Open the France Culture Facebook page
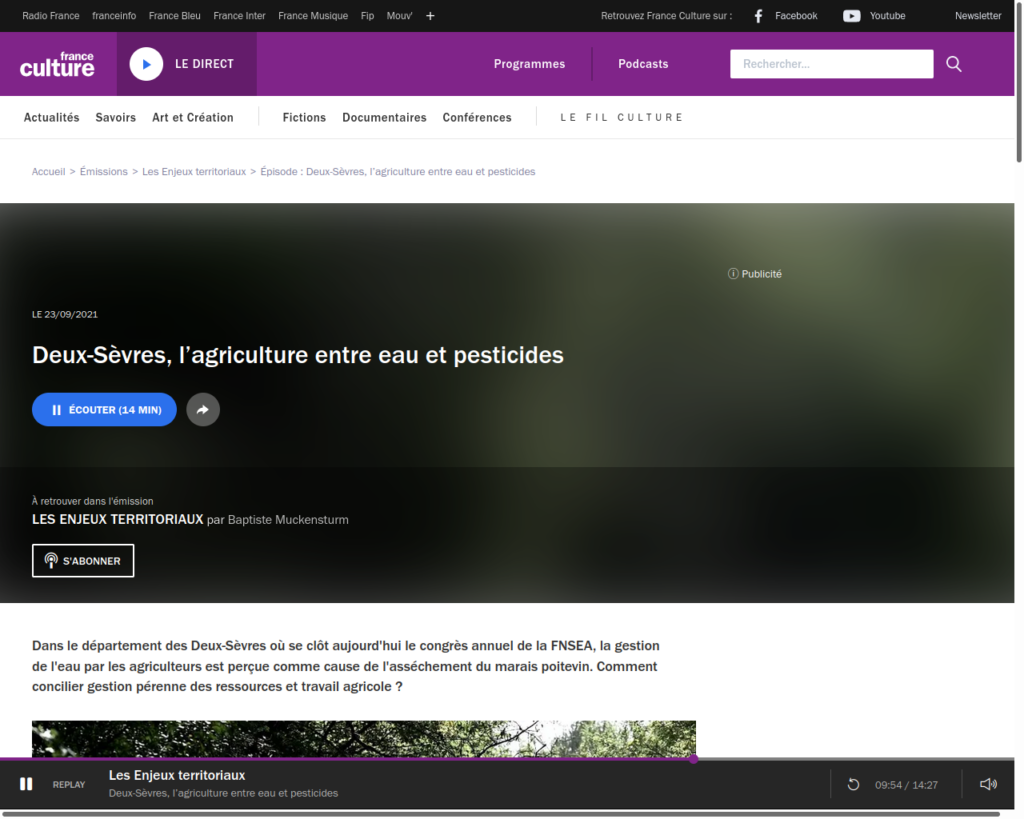The height and width of the screenshot is (819, 1024). point(785,16)
